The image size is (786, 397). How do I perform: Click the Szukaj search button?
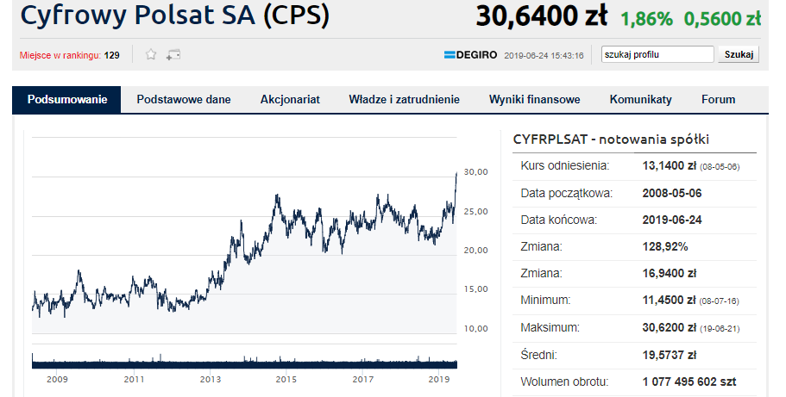tap(738, 54)
